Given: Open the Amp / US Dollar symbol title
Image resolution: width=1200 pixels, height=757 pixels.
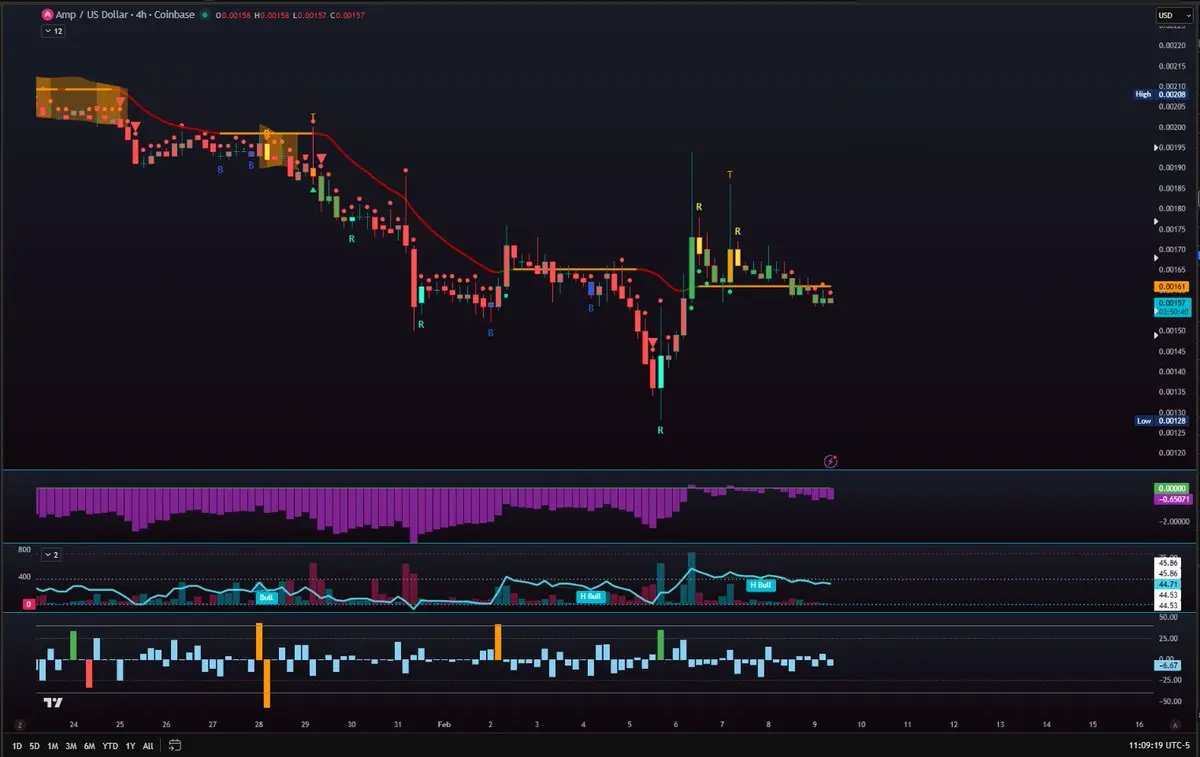Looking at the screenshot, I should [x=127, y=15].
